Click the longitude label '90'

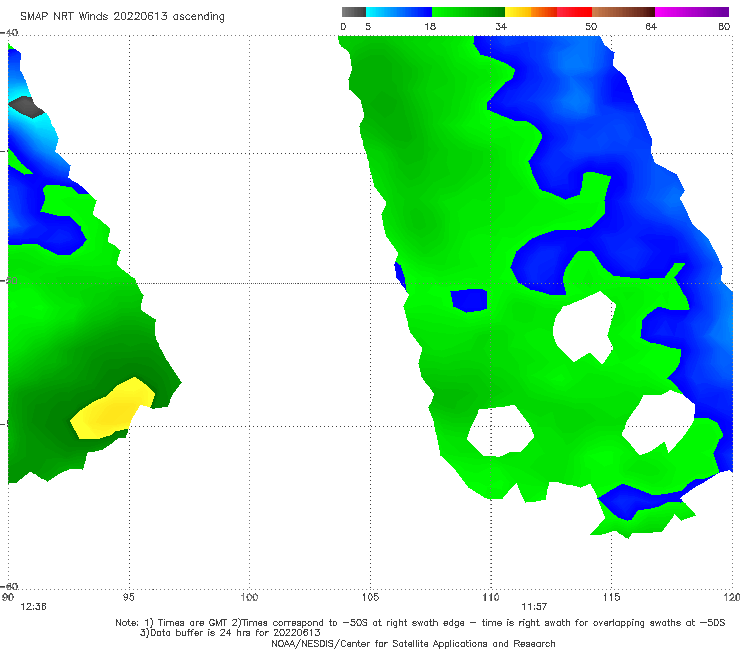8,598
